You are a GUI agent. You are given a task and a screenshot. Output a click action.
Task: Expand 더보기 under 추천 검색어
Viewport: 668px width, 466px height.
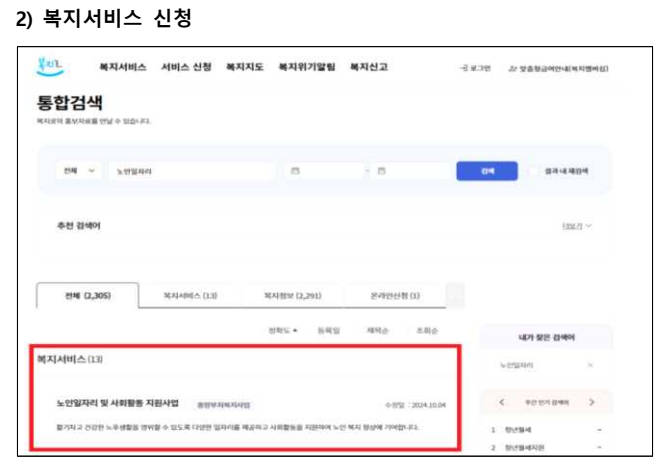pyautogui.click(x=577, y=226)
